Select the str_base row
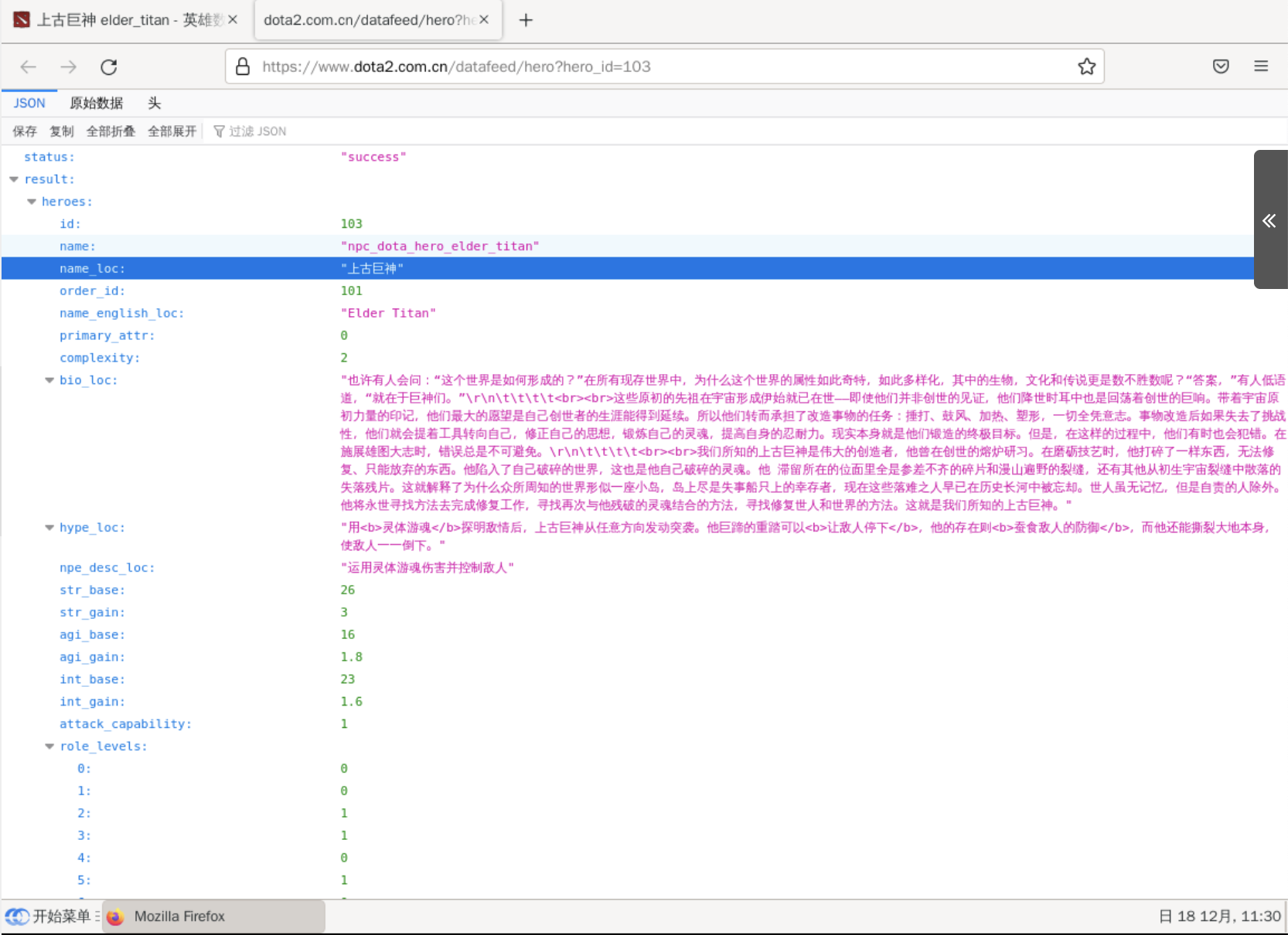The image size is (1288, 935). coord(644,590)
